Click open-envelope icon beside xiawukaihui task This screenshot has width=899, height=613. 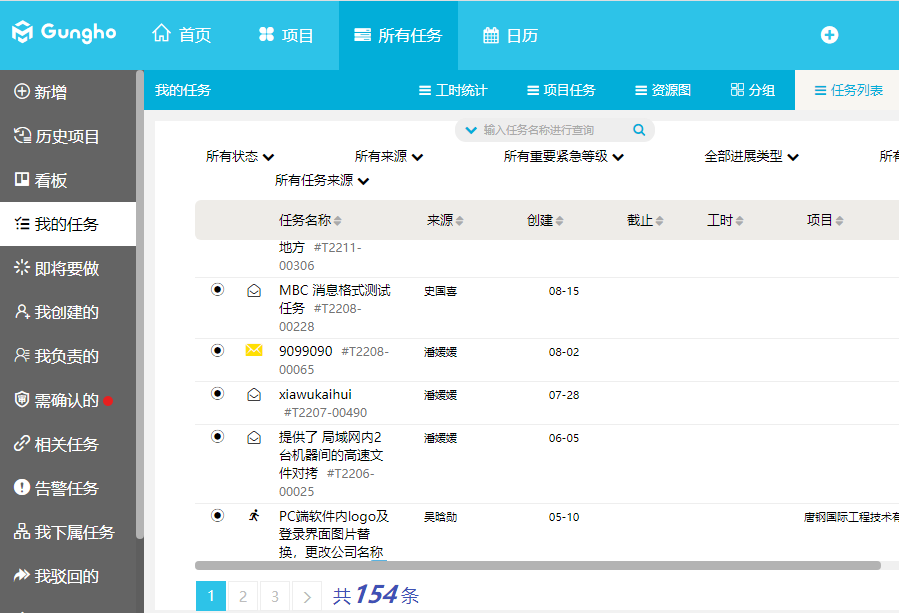tap(254, 394)
